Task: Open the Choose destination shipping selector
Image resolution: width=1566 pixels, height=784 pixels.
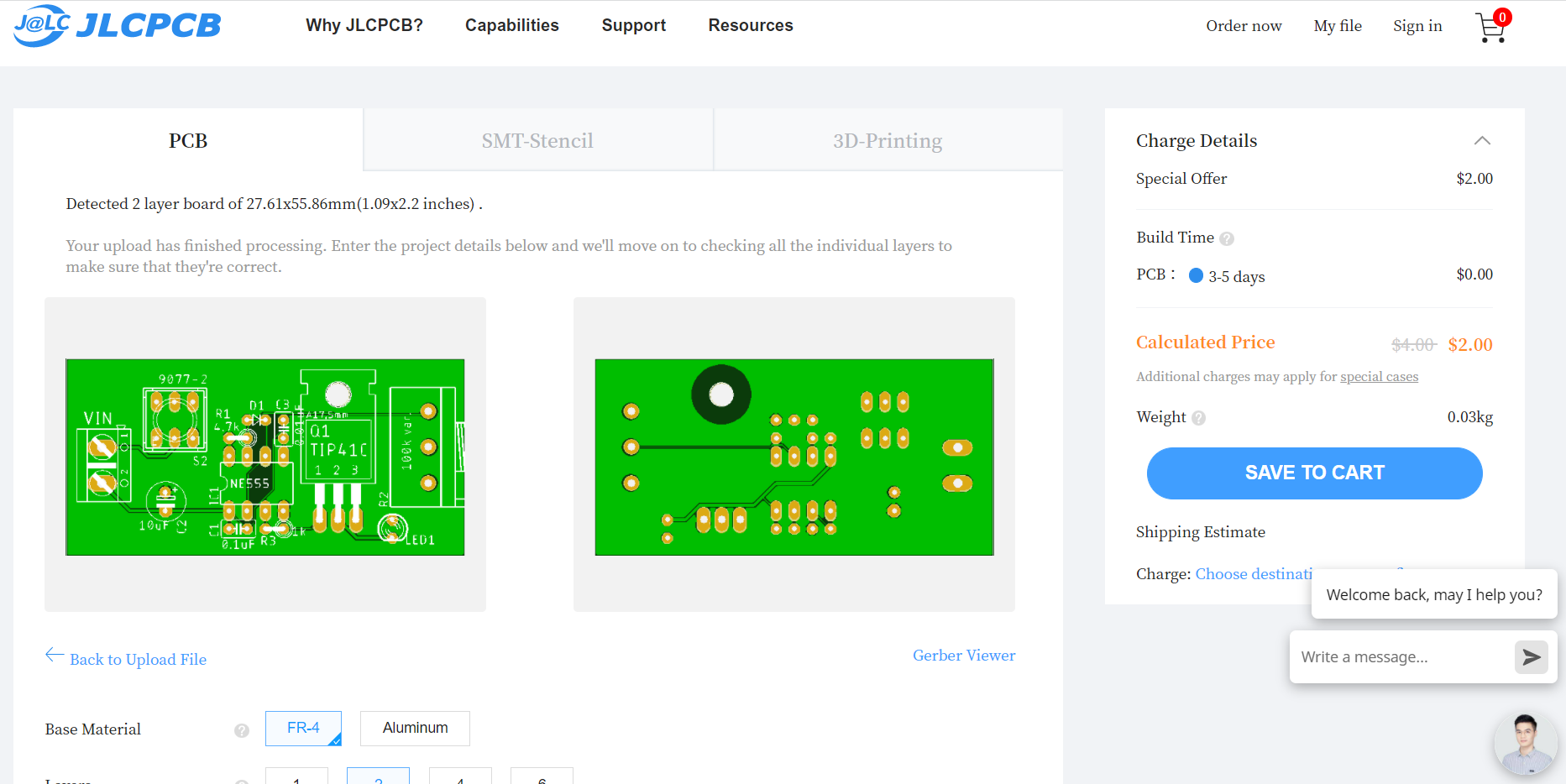Action: click(1254, 574)
